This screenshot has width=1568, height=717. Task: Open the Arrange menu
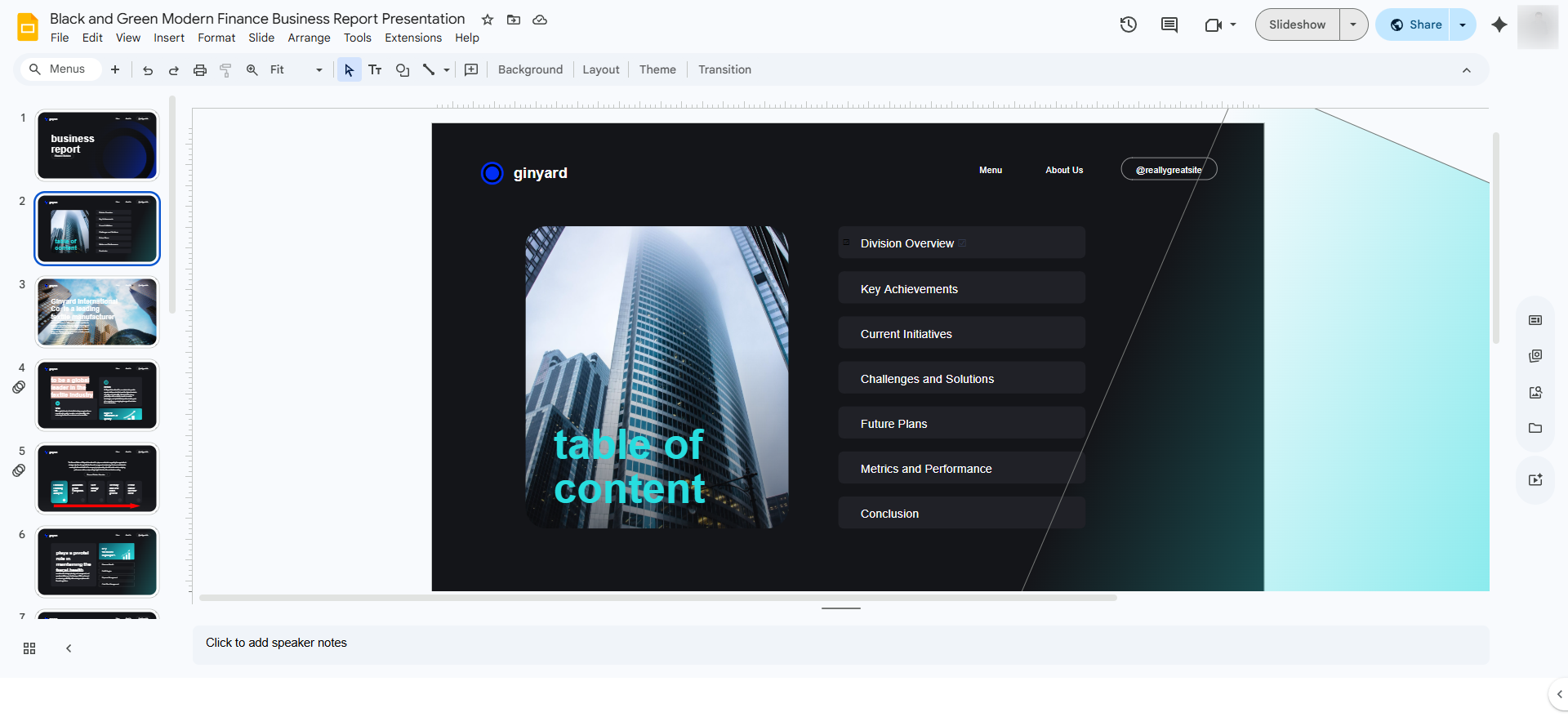[x=309, y=38]
